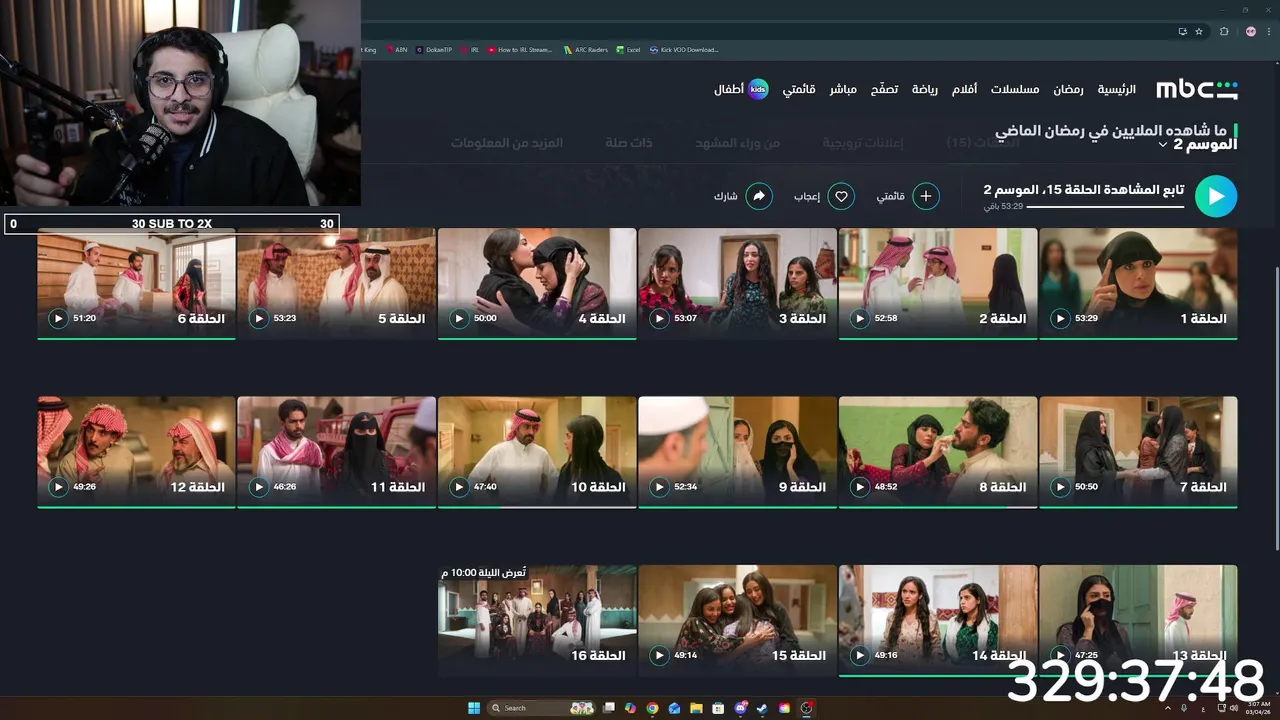The image size is (1280, 720).
Task: Switch to the ذات صلة tab
Action: 628,143
